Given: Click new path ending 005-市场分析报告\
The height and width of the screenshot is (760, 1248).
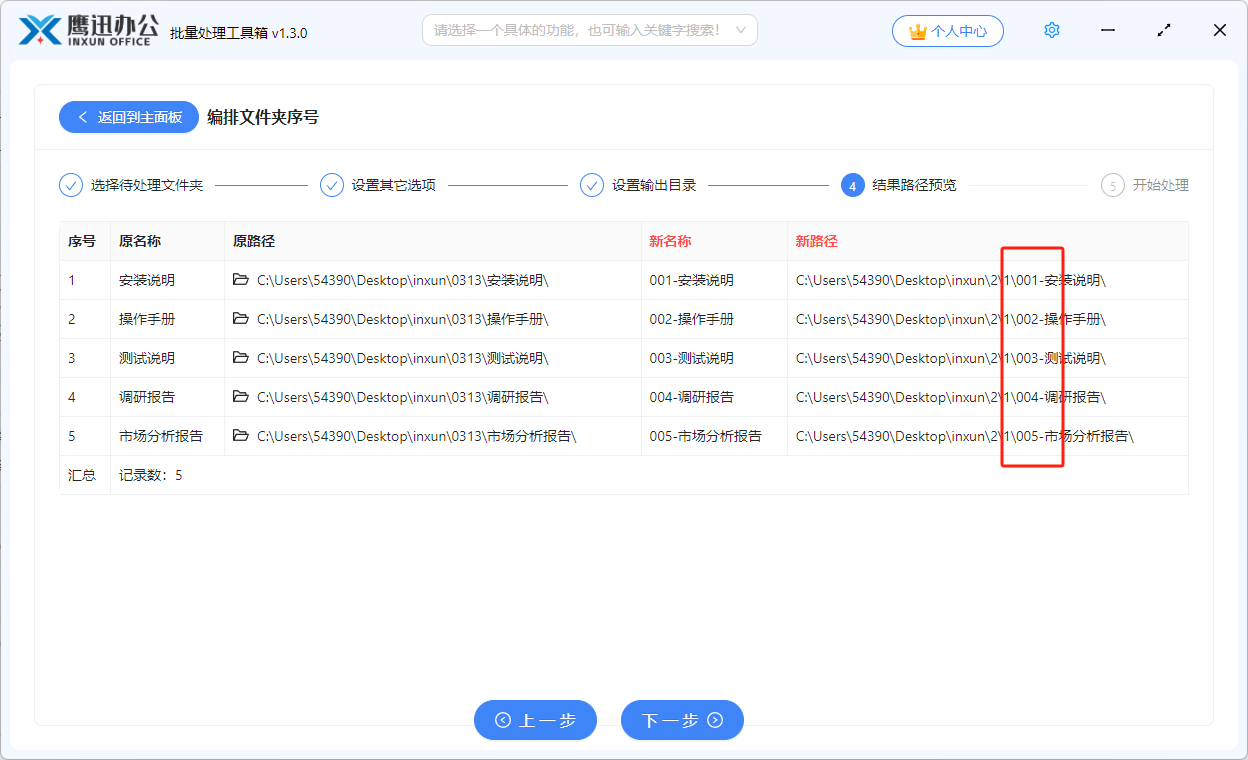Looking at the screenshot, I should (965, 436).
